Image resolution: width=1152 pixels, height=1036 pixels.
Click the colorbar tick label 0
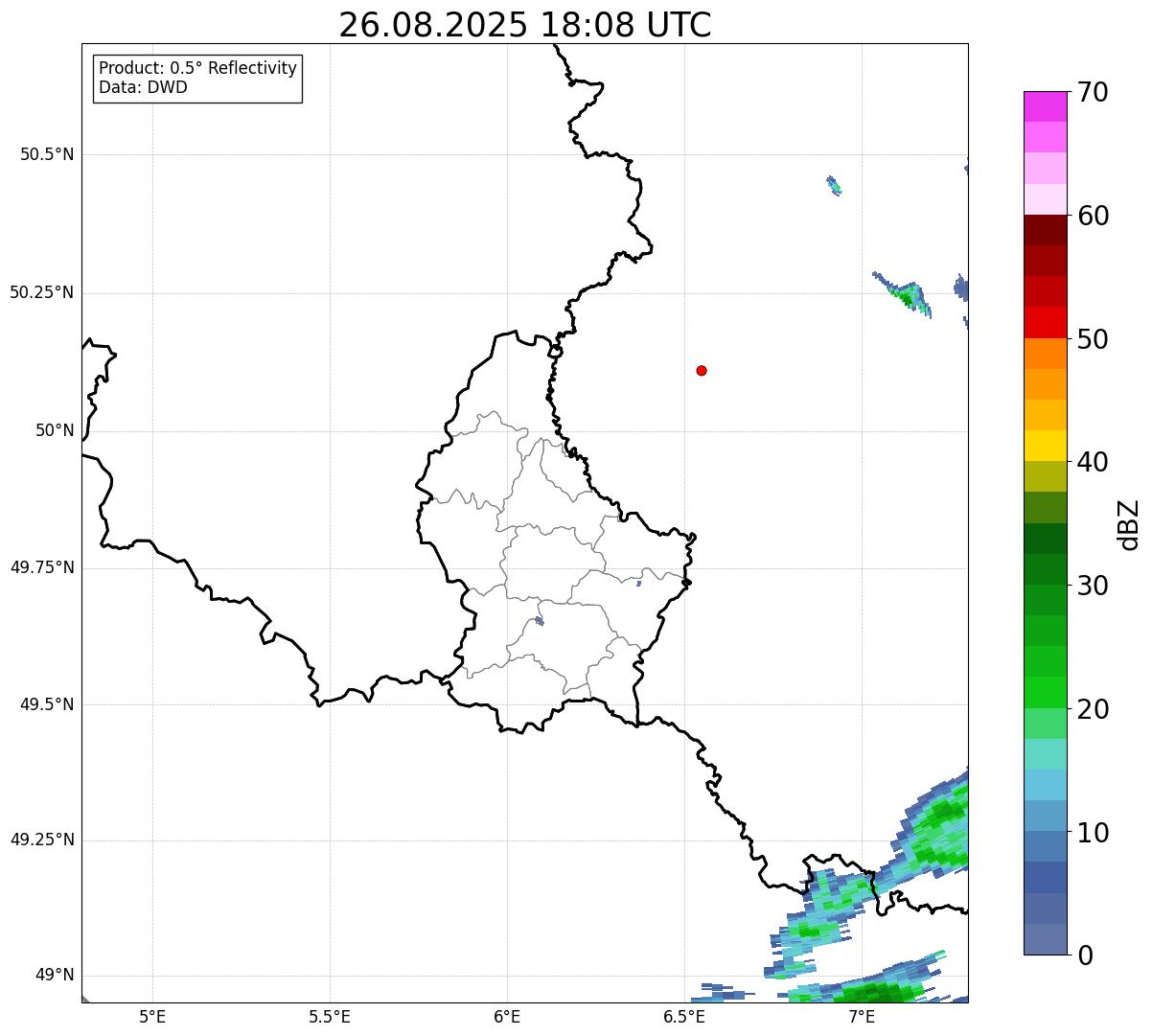pos(1085,955)
